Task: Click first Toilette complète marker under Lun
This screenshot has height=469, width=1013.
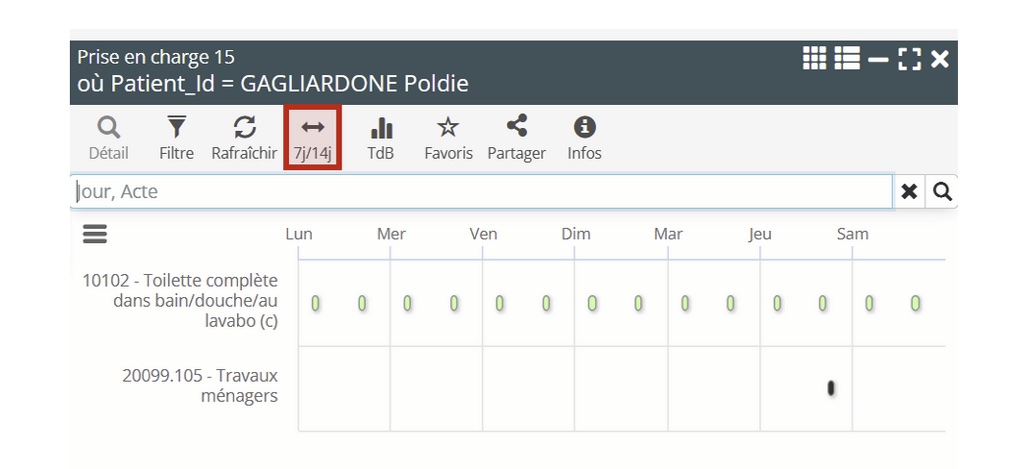Action: (315, 303)
